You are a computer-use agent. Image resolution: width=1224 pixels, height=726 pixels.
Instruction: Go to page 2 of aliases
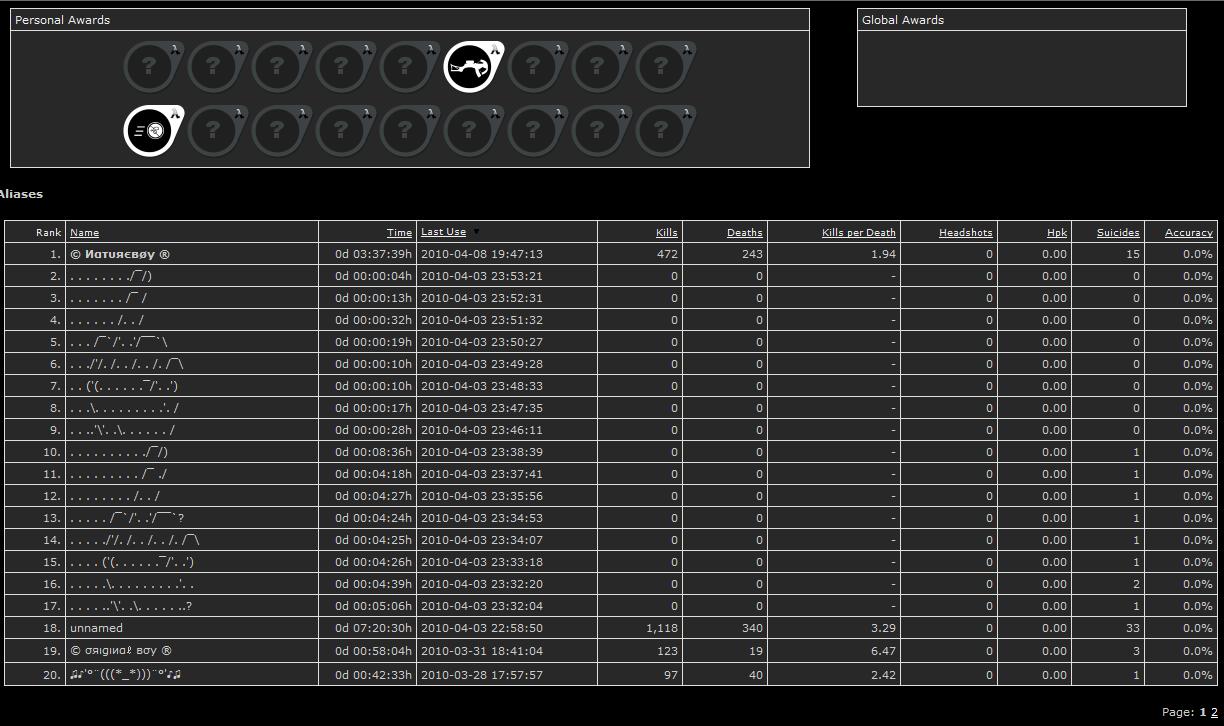coord(1214,713)
